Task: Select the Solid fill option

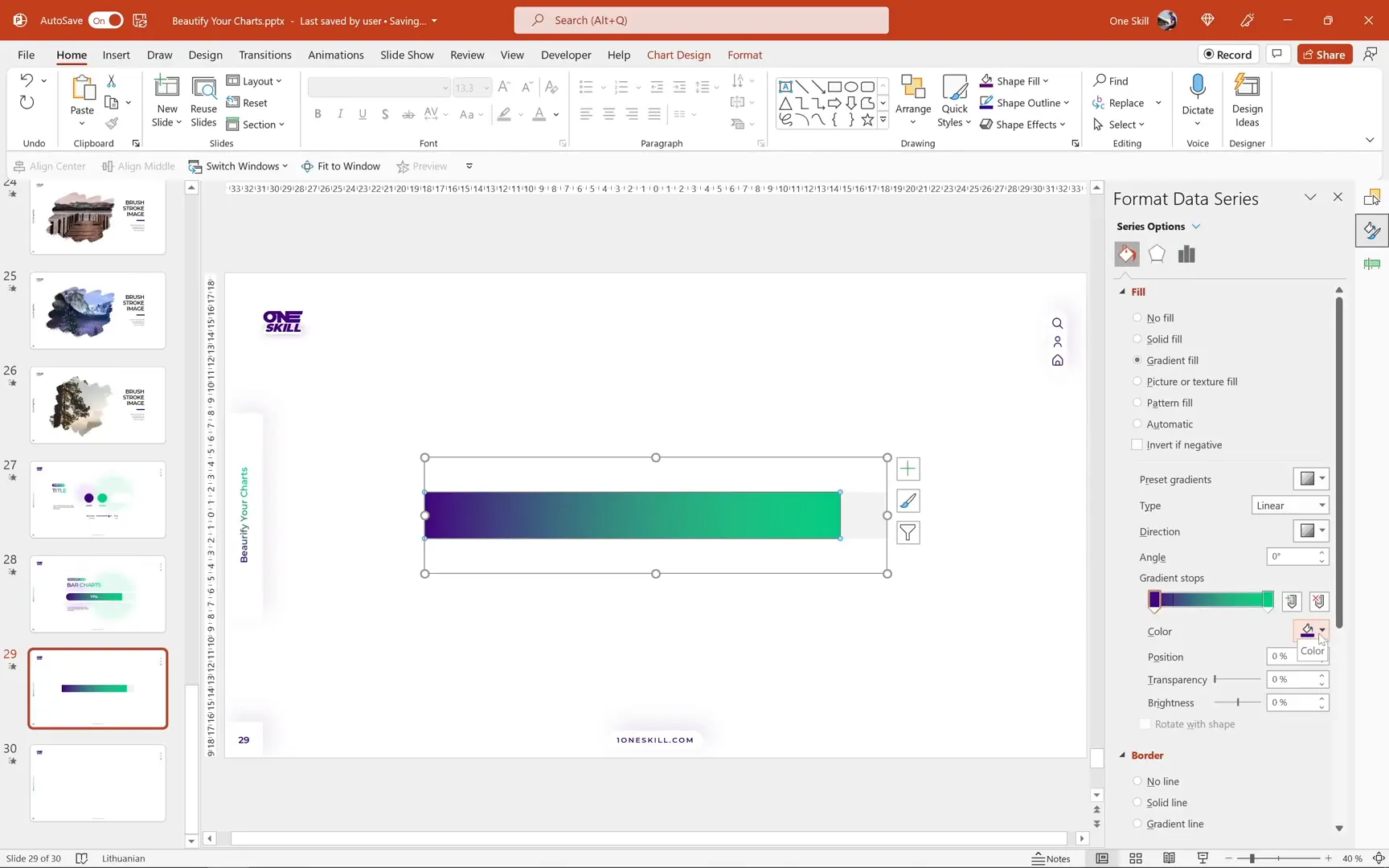Action: [1157, 339]
